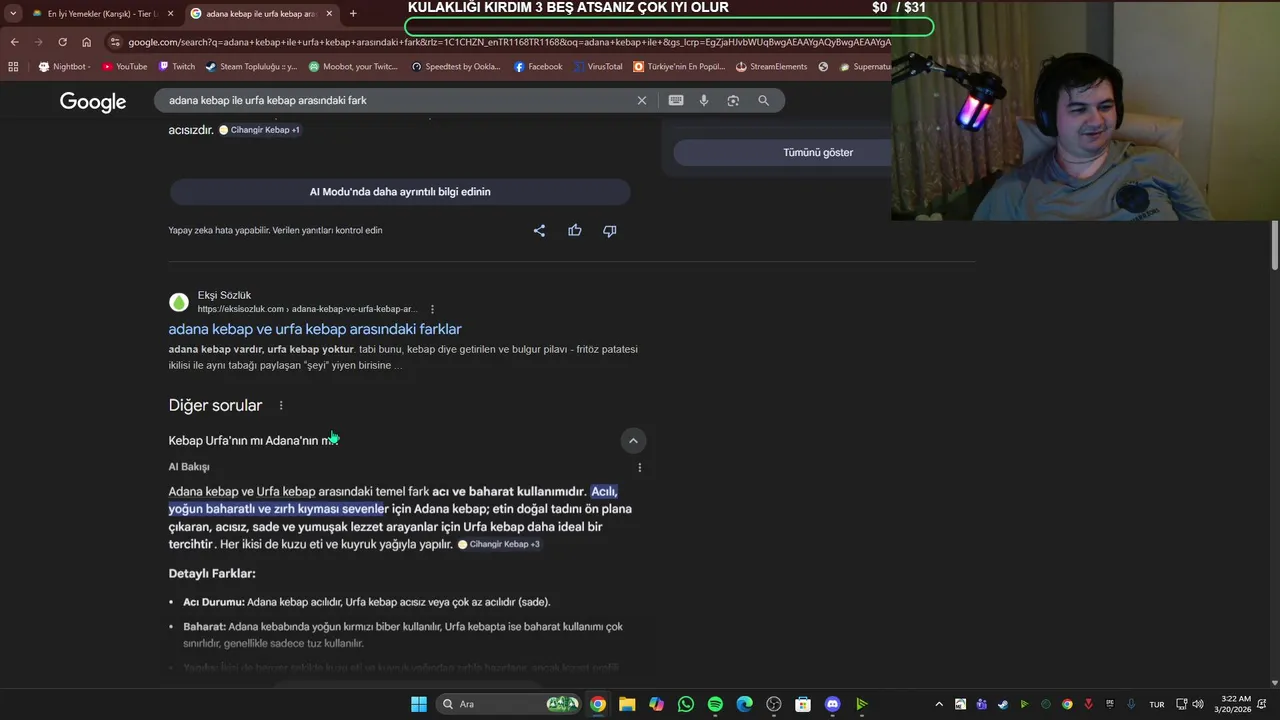This screenshot has width=1280, height=720.
Task: Open Chrome apps grid in bookmarks bar
Action: coord(13,67)
